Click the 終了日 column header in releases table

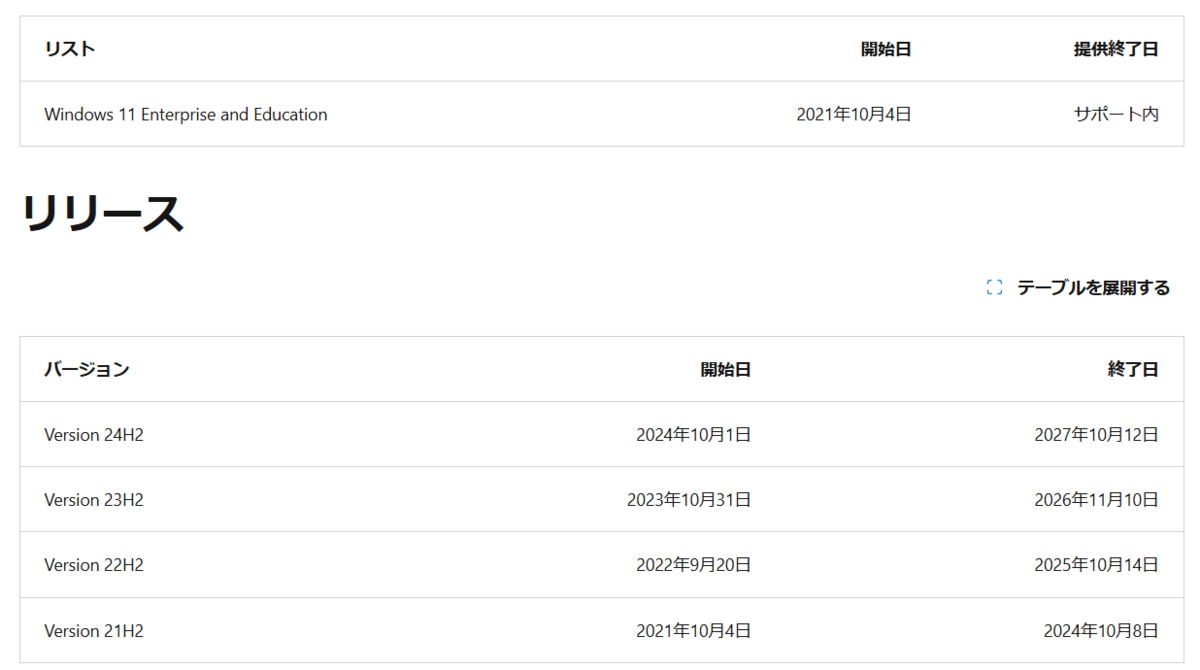[1133, 369]
